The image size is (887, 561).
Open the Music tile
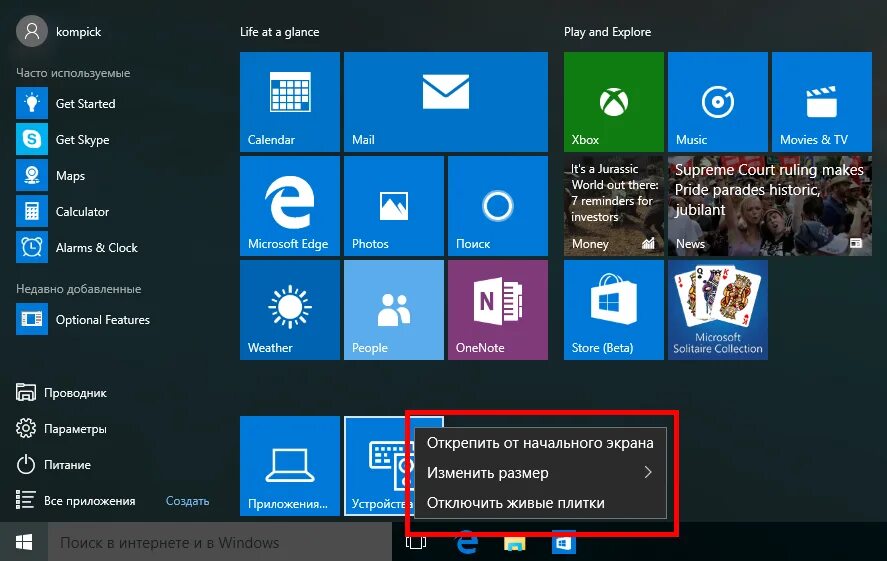(x=718, y=102)
